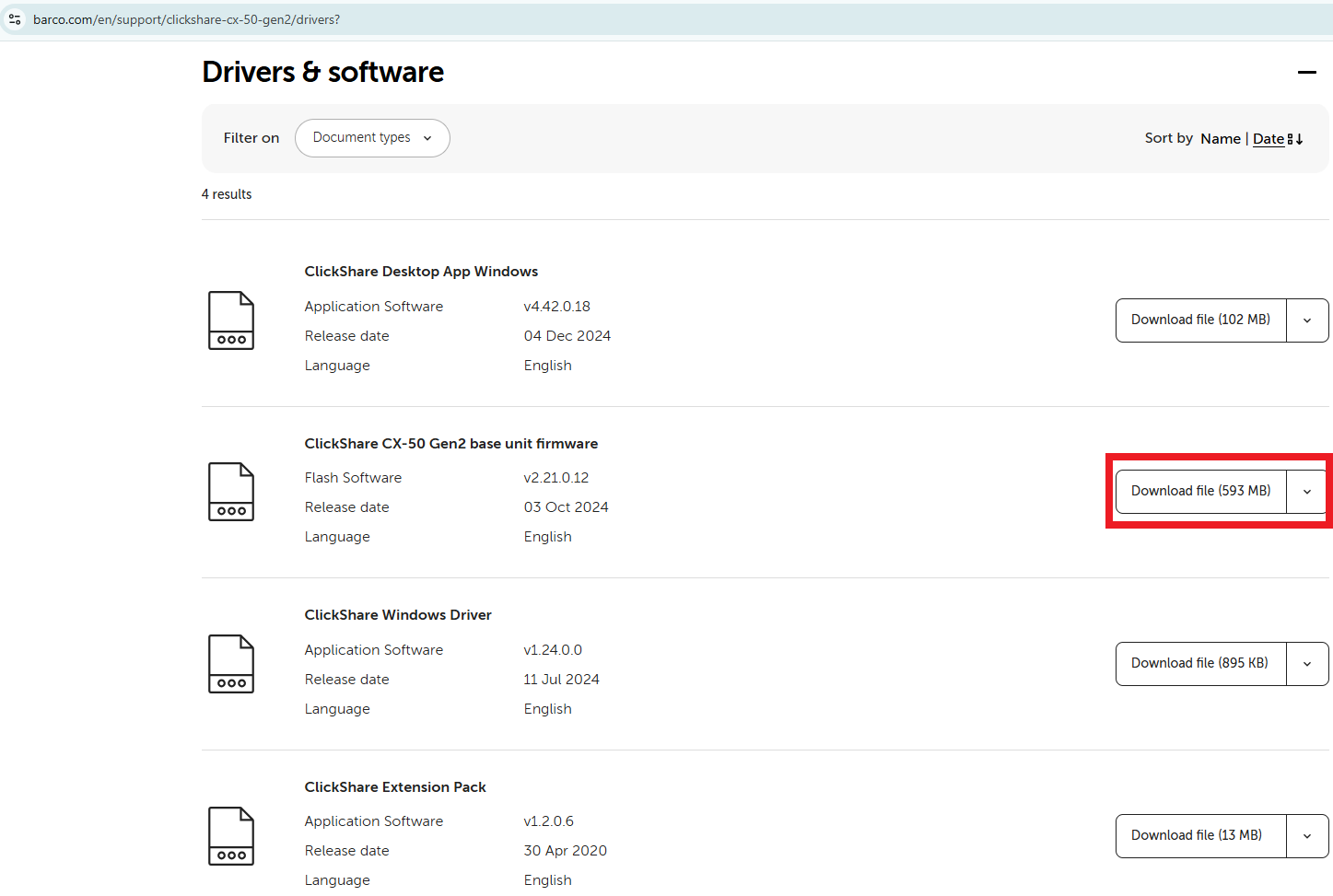Click release date 04 Dec 2024
Screen dimensions: 1333x896
point(567,336)
